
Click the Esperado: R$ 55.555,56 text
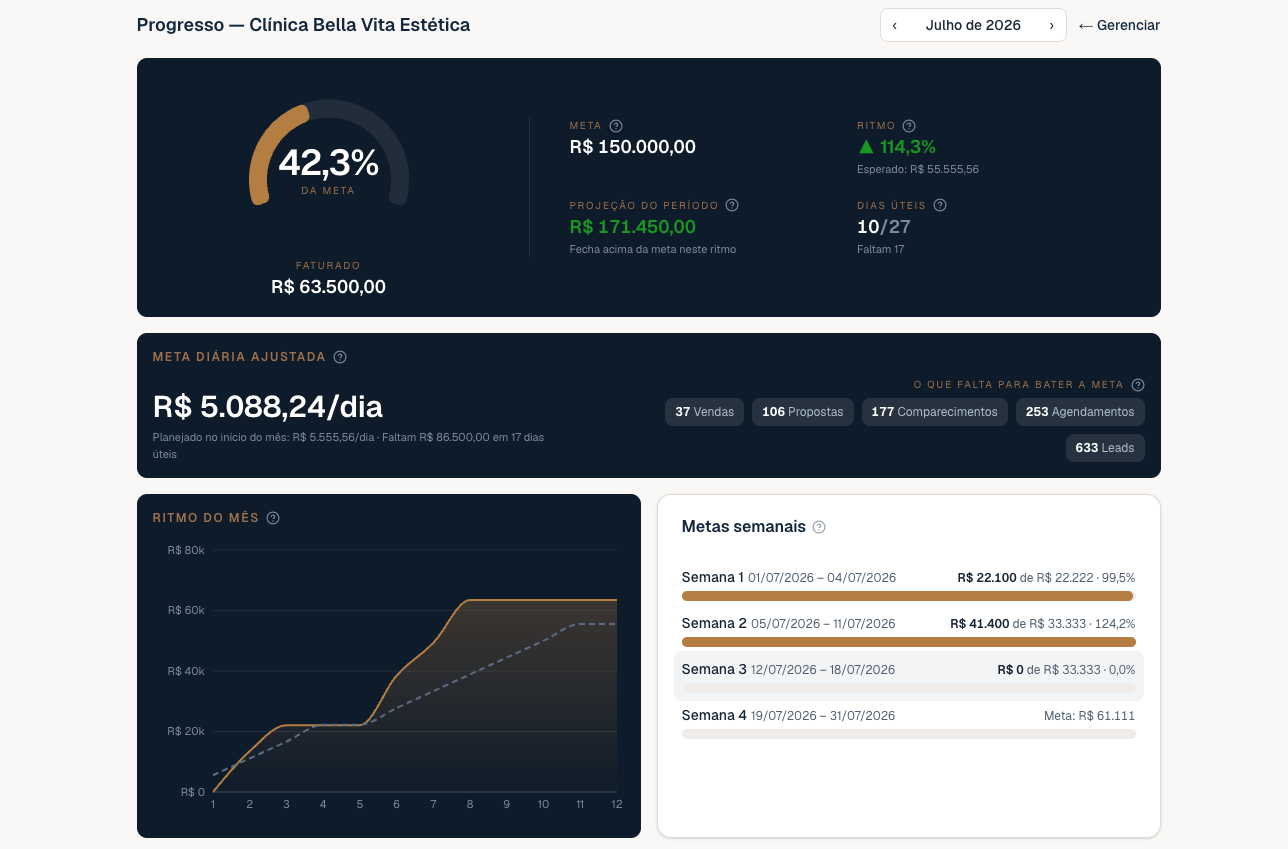tap(918, 169)
